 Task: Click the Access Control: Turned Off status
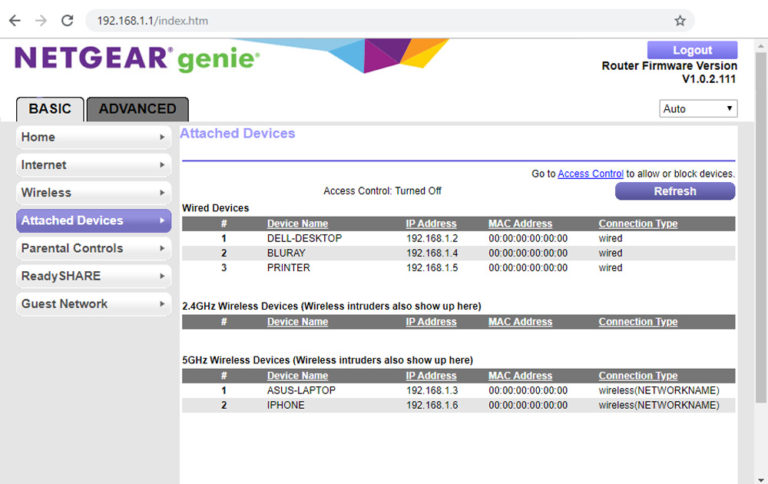pos(382,191)
